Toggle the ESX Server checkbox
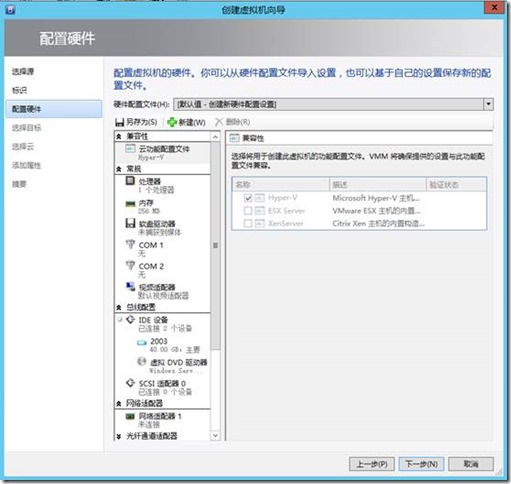511x484 pixels. (248, 210)
